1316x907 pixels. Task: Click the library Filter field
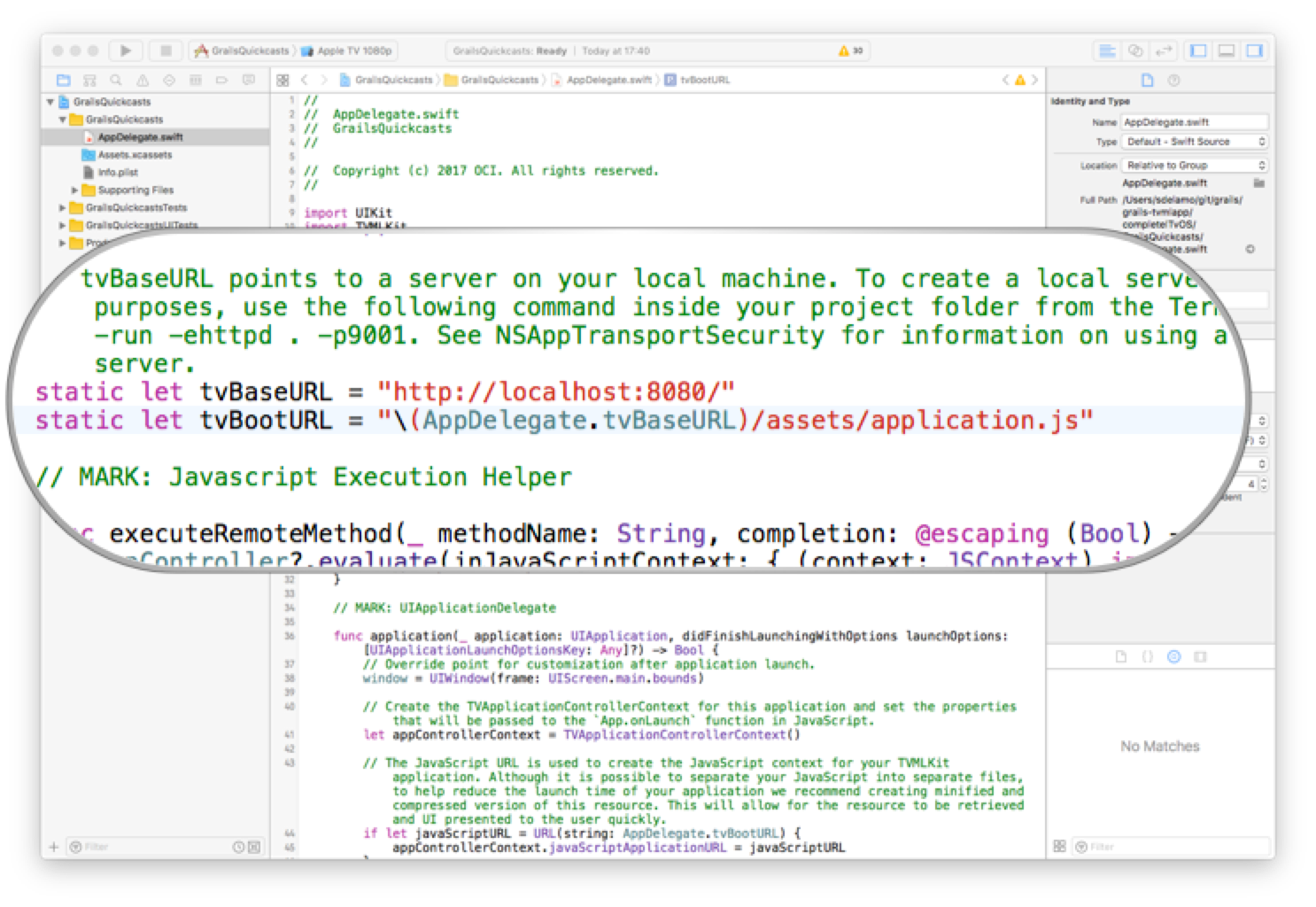(x=1169, y=847)
